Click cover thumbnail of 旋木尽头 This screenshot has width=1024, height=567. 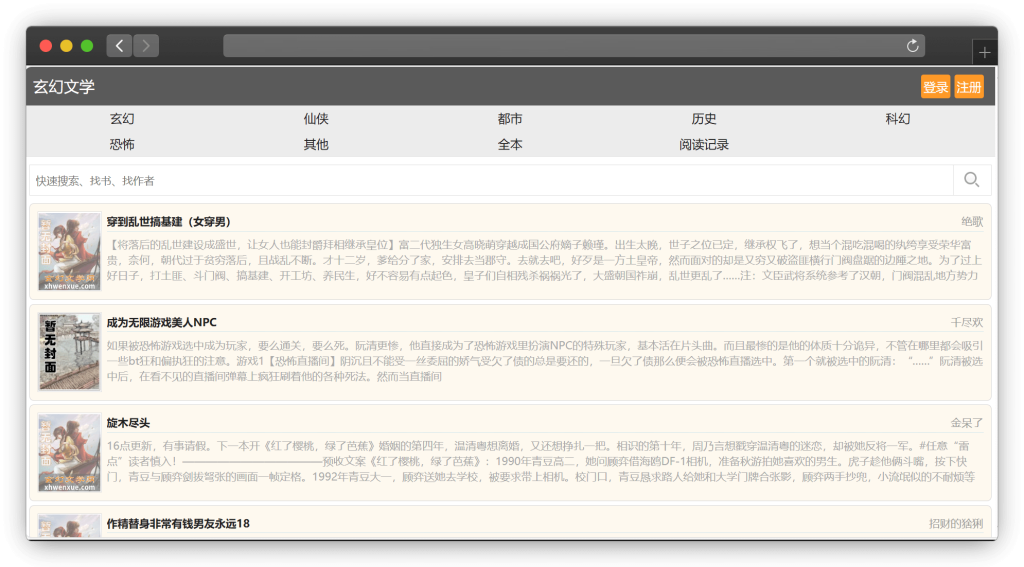point(69,453)
